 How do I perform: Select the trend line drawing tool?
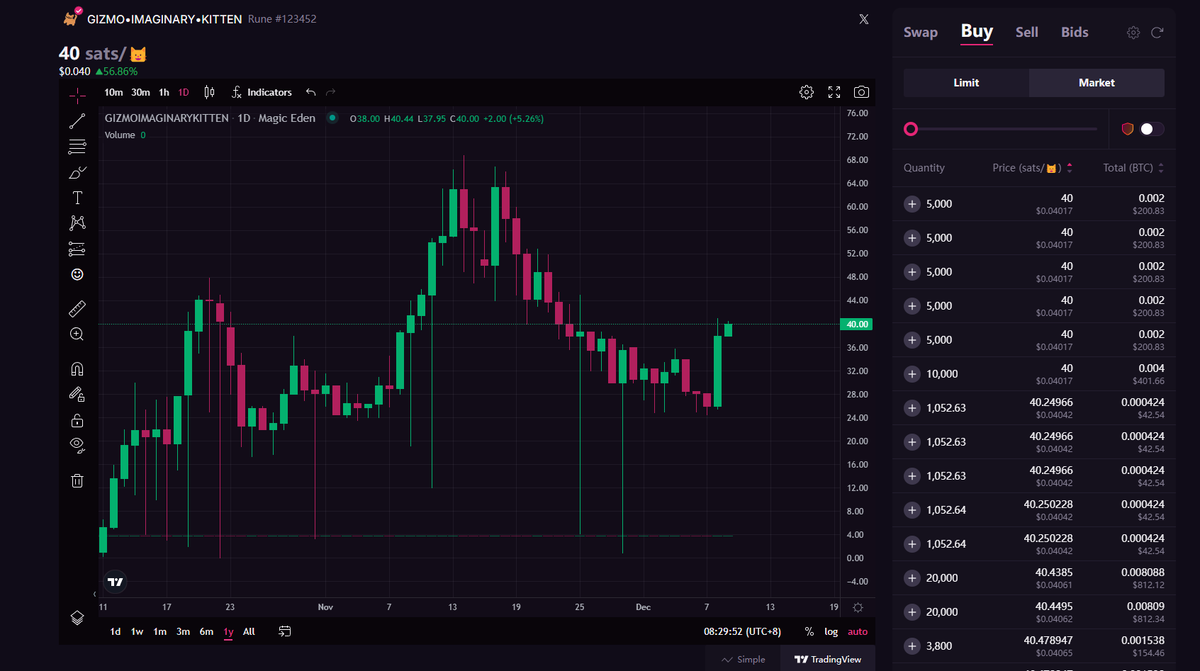(x=77, y=121)
